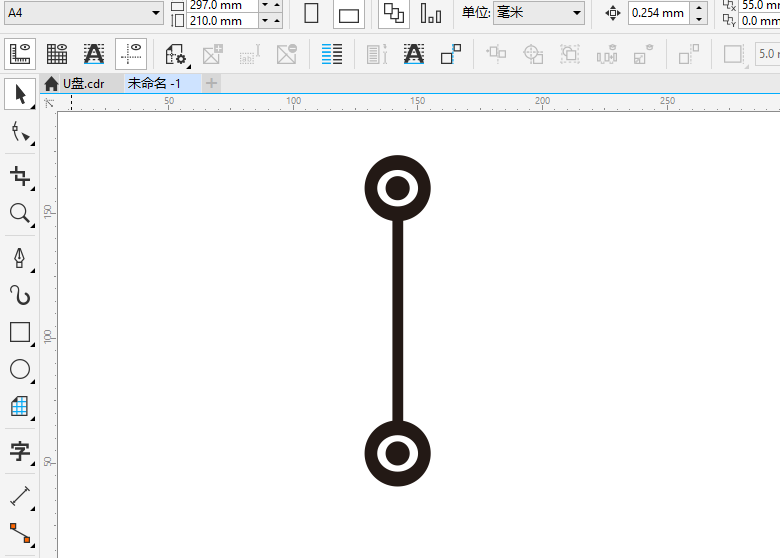Select the Pen tool
The image size is (780, 558).
(20, 259)
